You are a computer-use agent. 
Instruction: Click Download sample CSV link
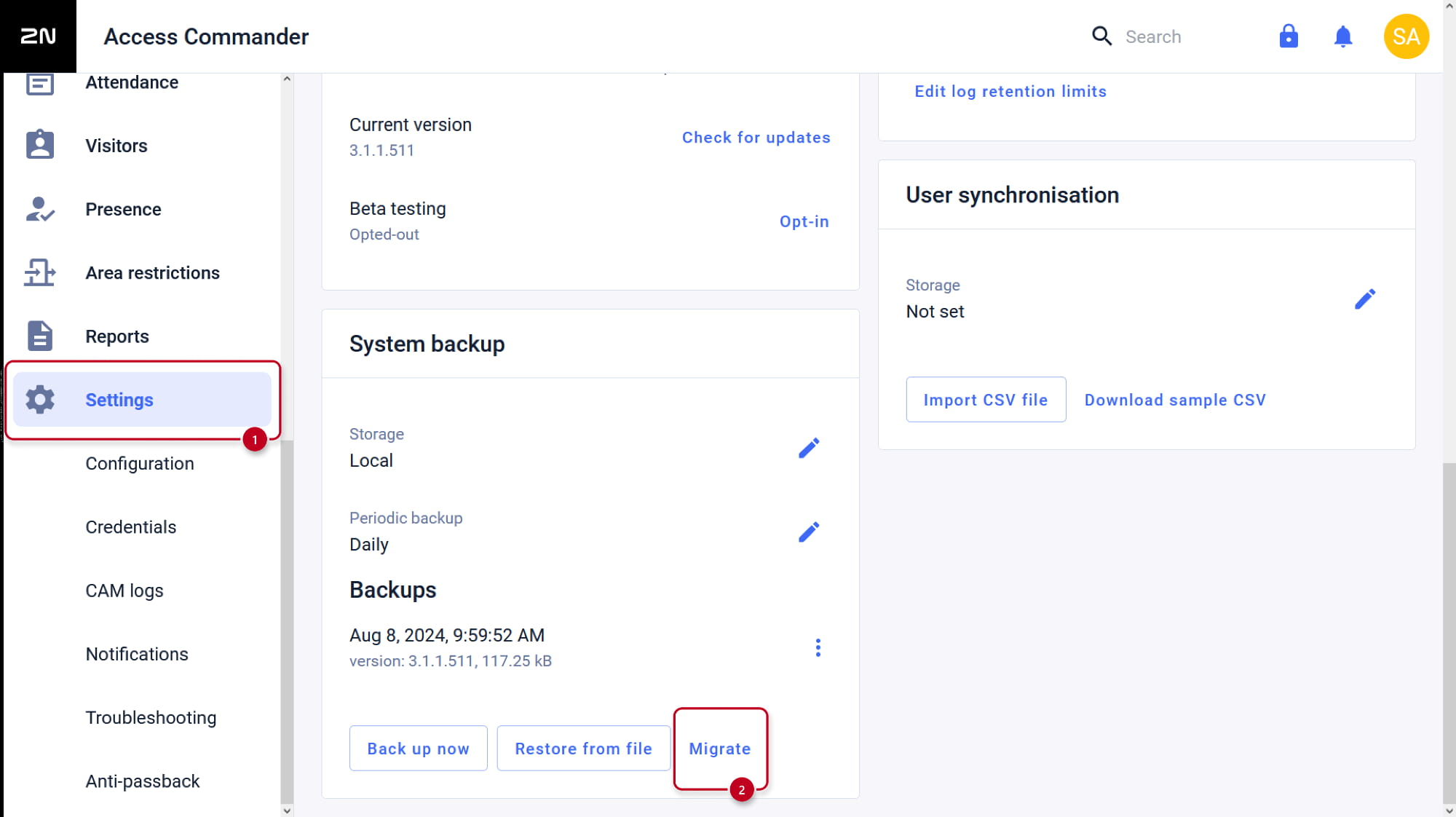click(1175, 400)
